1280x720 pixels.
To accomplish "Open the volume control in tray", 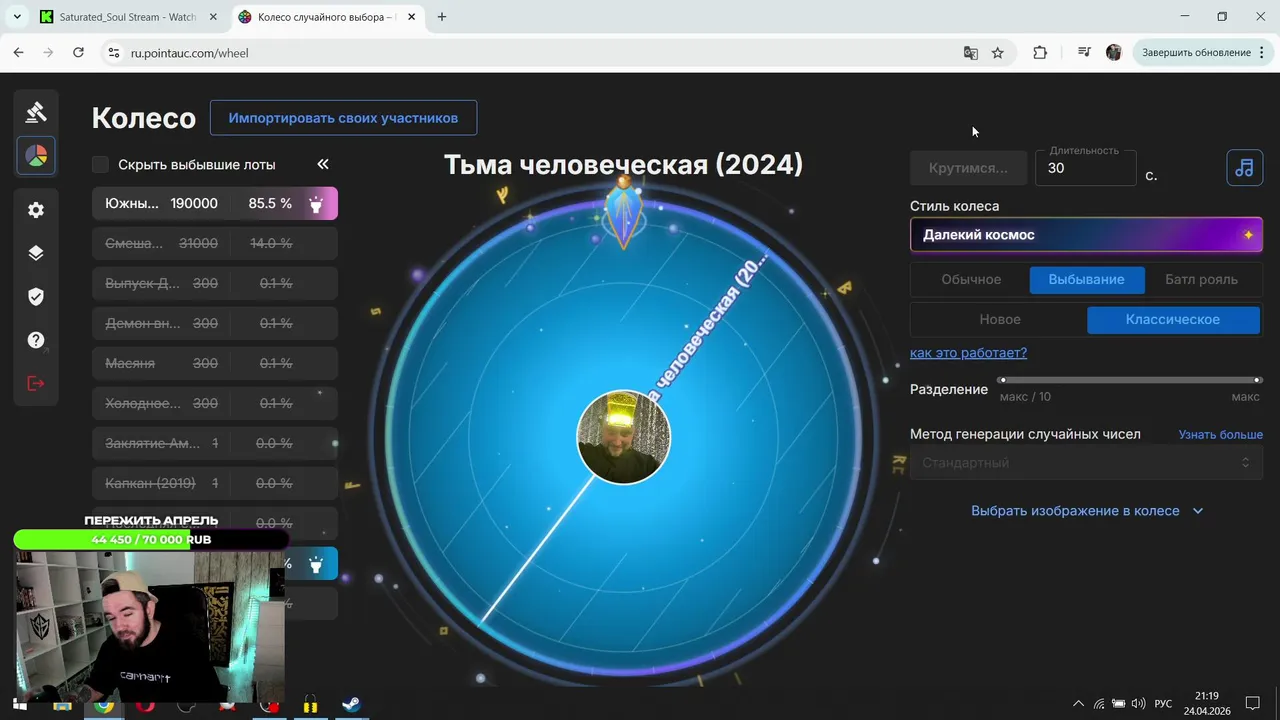I will [x=1138, y=704].
